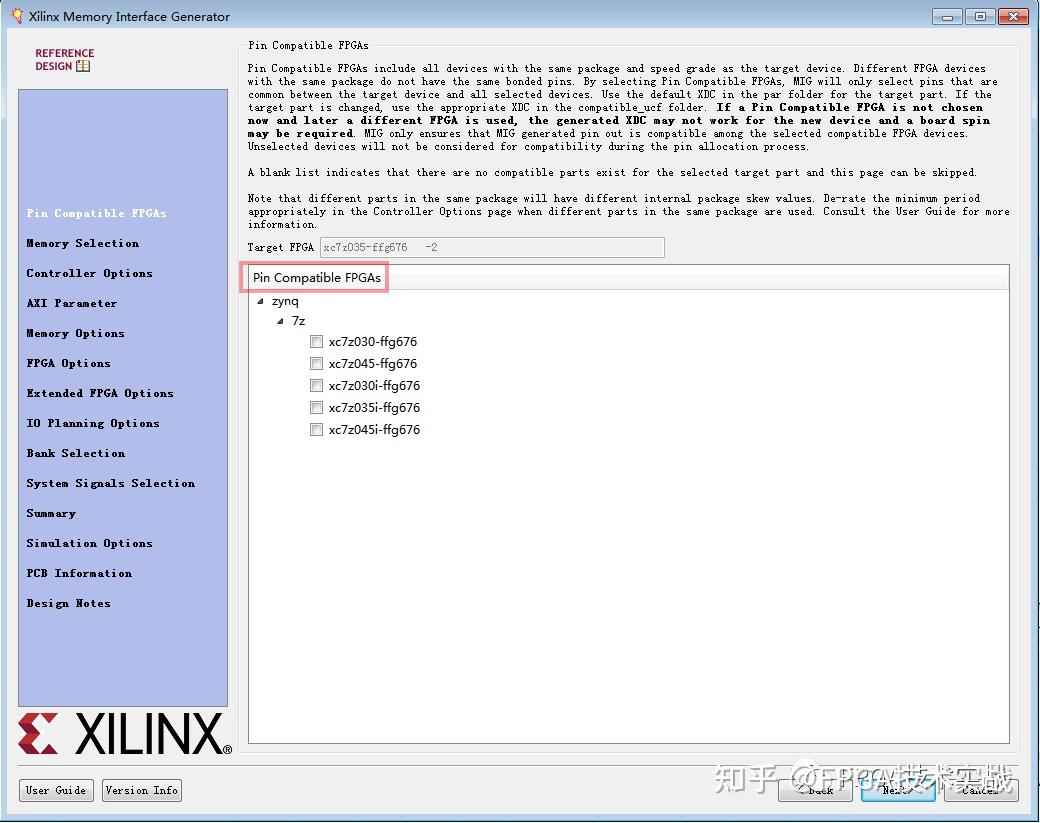
Task: View the PCB Information page
Action: click(79, 573)
